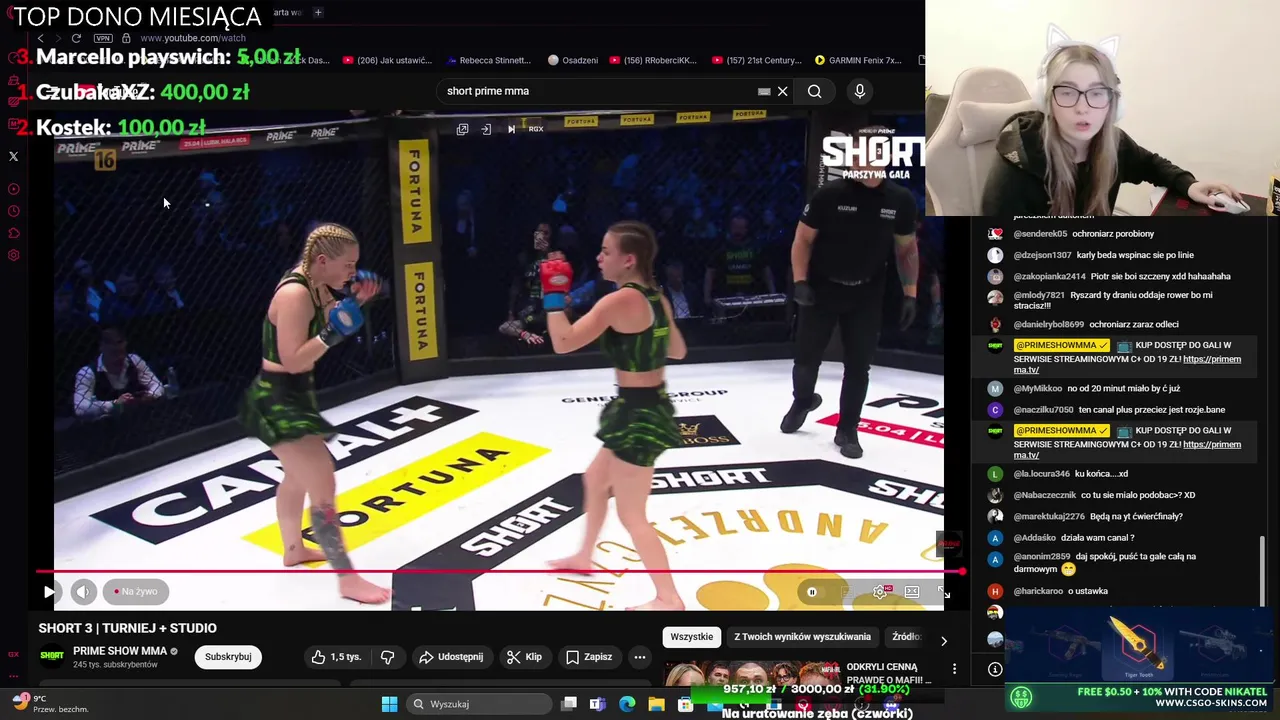1280x720 pixels.
Task: Open the primemma.tv link in the first PRIMESHOWMMA message
Action: pos(1127,365)
